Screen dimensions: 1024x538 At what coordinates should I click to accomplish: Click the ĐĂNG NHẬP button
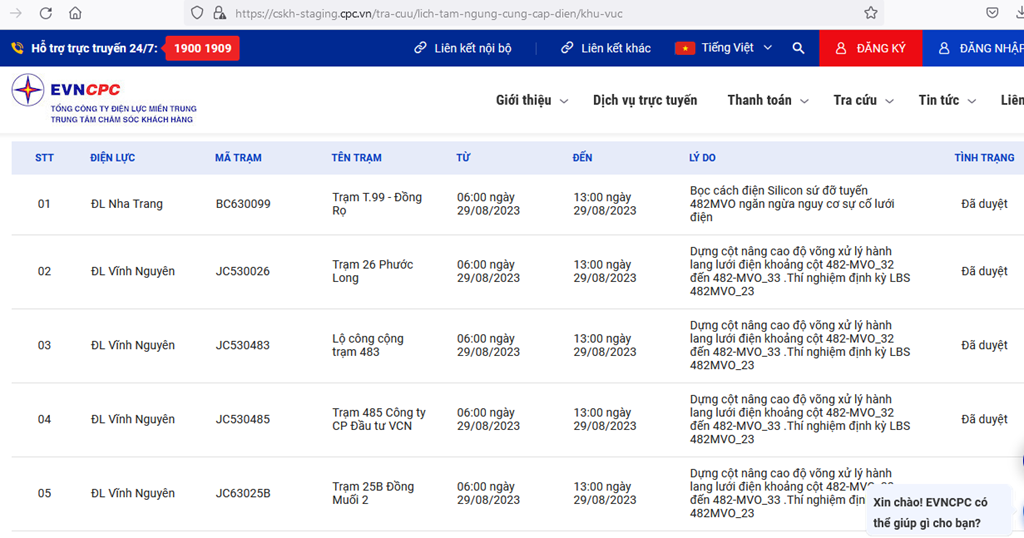[x=980, y=48]
